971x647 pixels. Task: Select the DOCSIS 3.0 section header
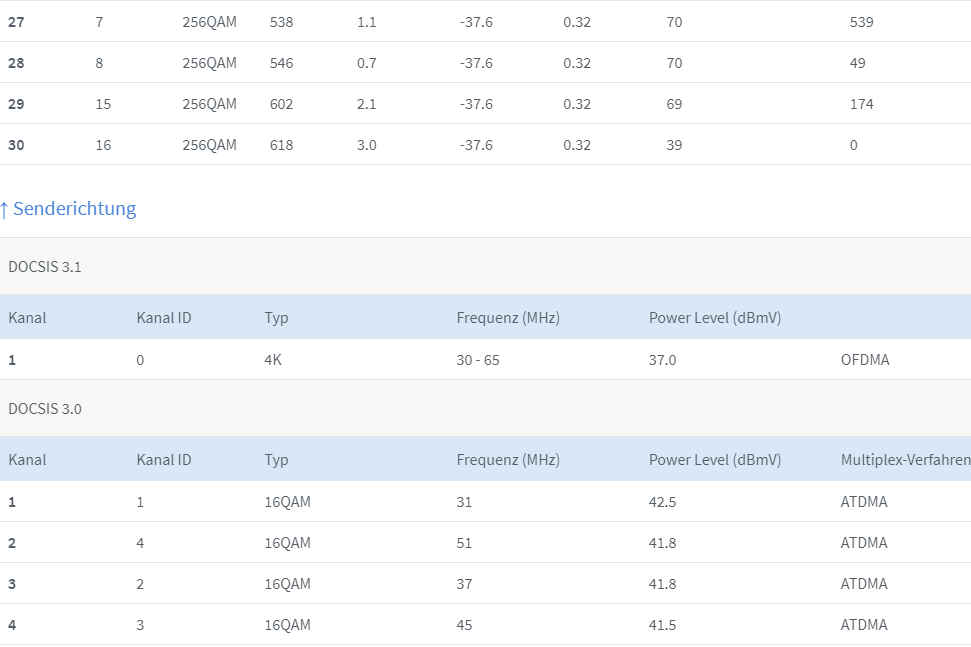click(x=486, y=409)
